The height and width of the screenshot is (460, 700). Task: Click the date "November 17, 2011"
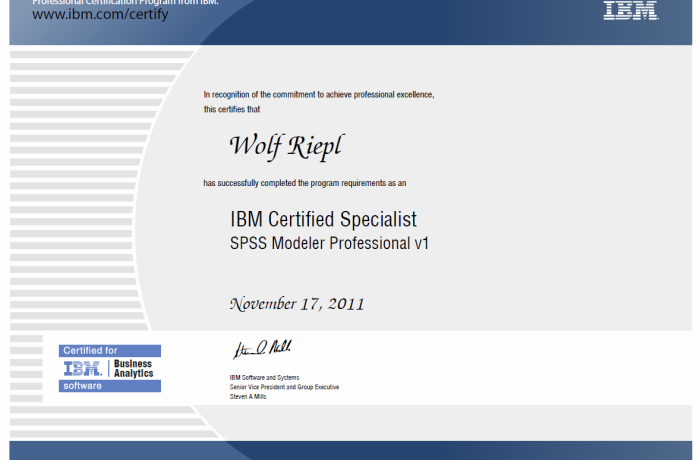(x=297, y=304)
